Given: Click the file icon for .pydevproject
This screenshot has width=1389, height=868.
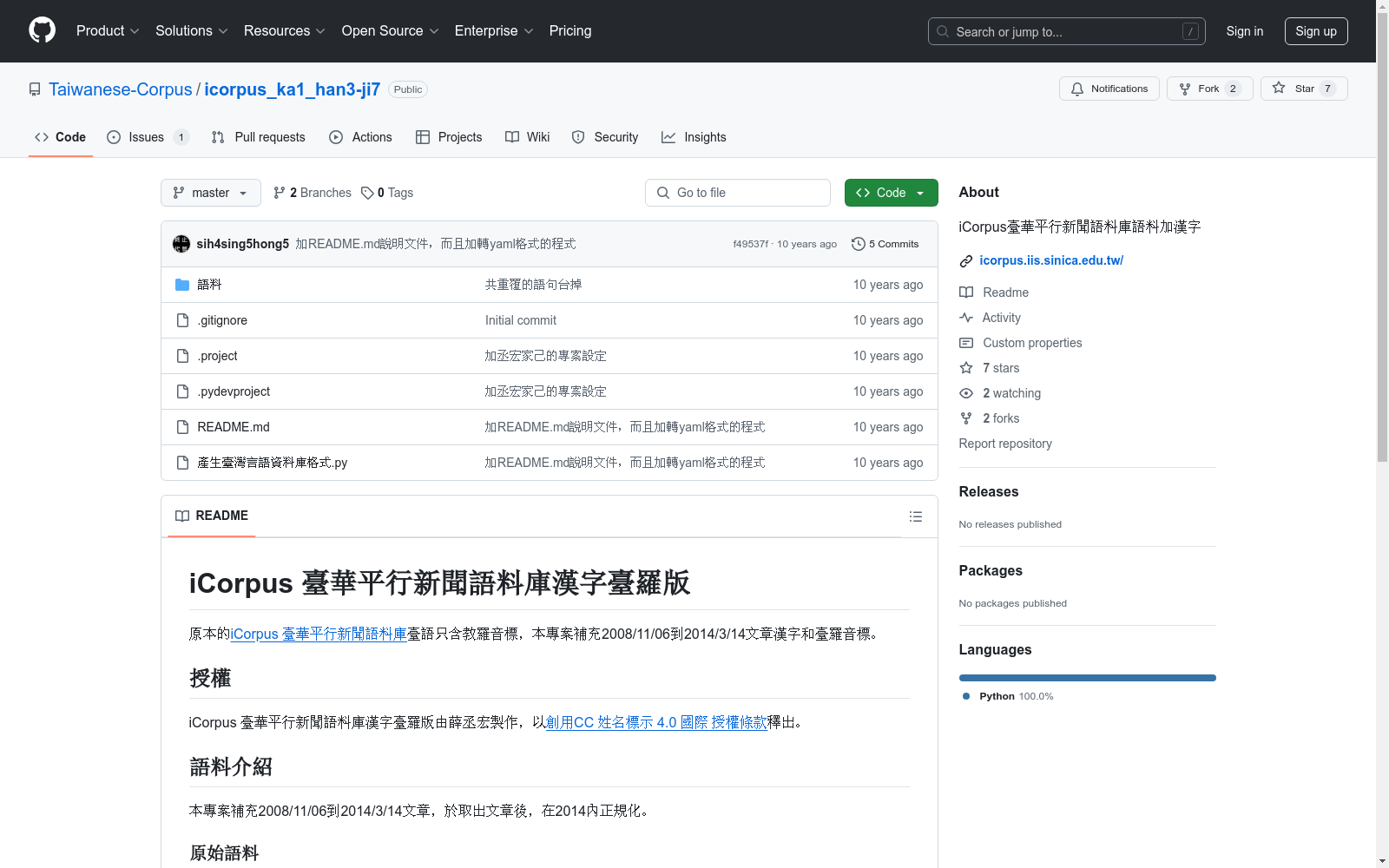Looking at the screenshot, I should [x=182, y=391].
